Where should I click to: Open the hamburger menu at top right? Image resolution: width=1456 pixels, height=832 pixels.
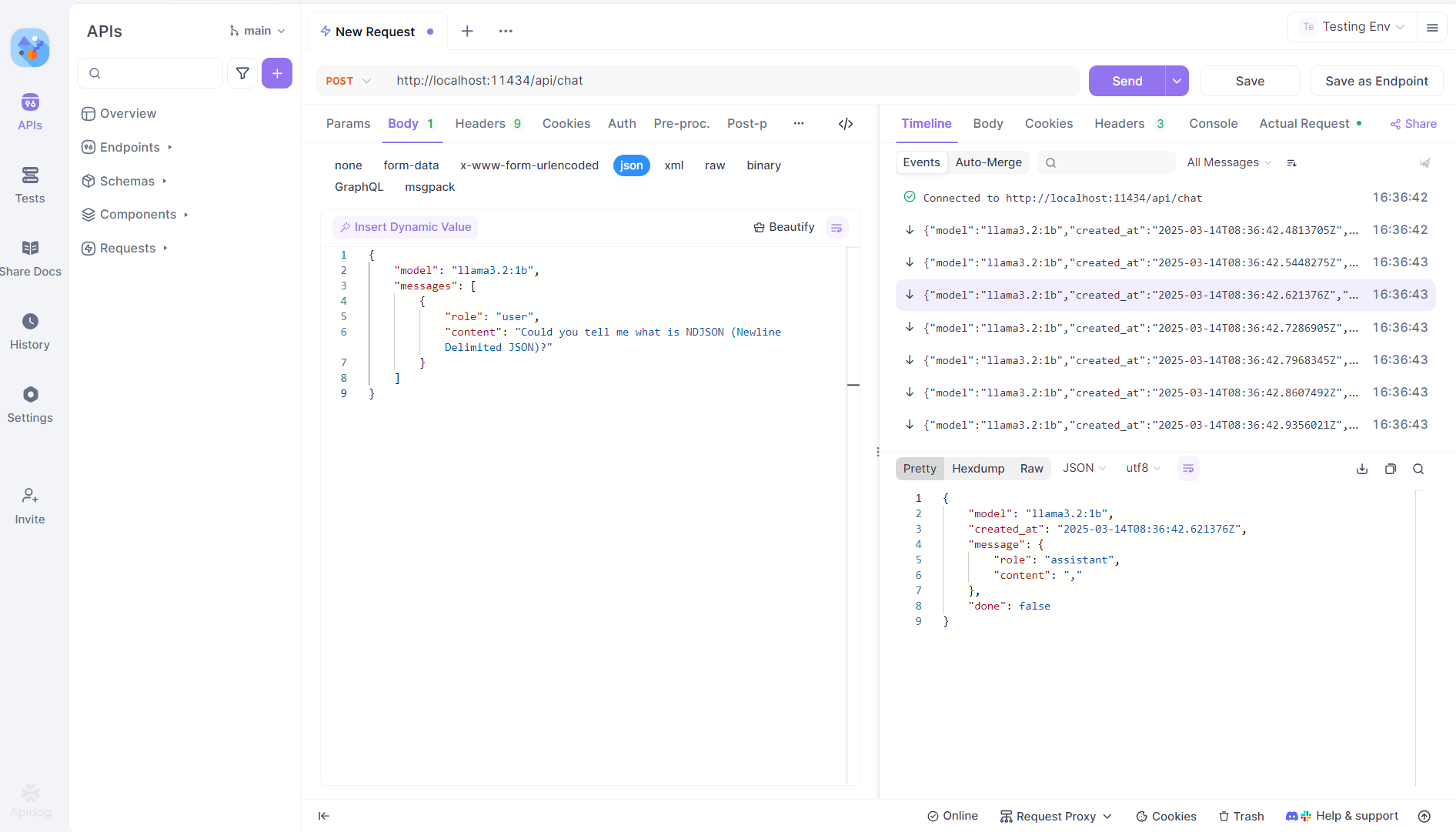point(1432,28)
